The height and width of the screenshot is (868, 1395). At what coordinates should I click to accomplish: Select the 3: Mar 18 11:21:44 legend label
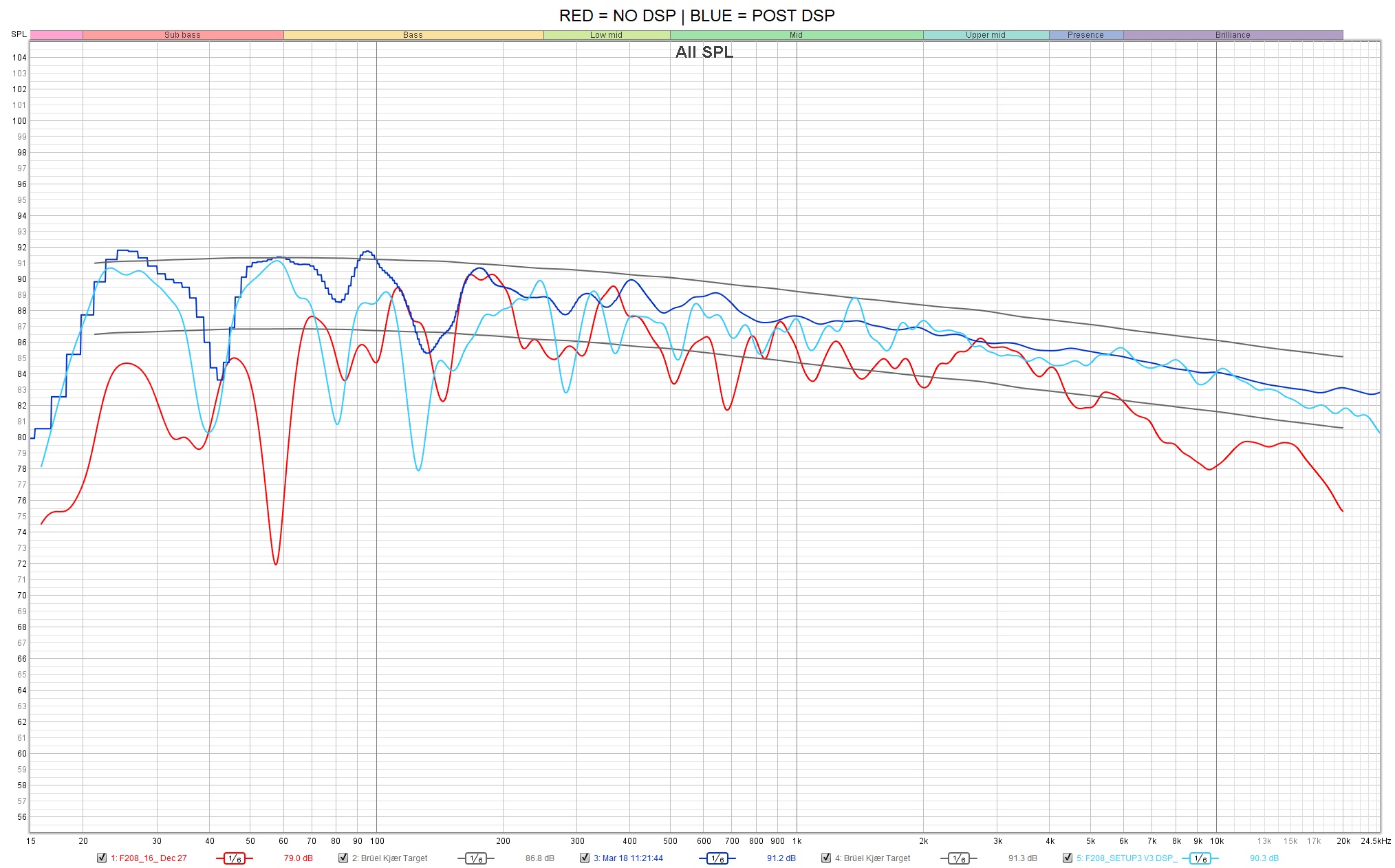coord(628,858)
